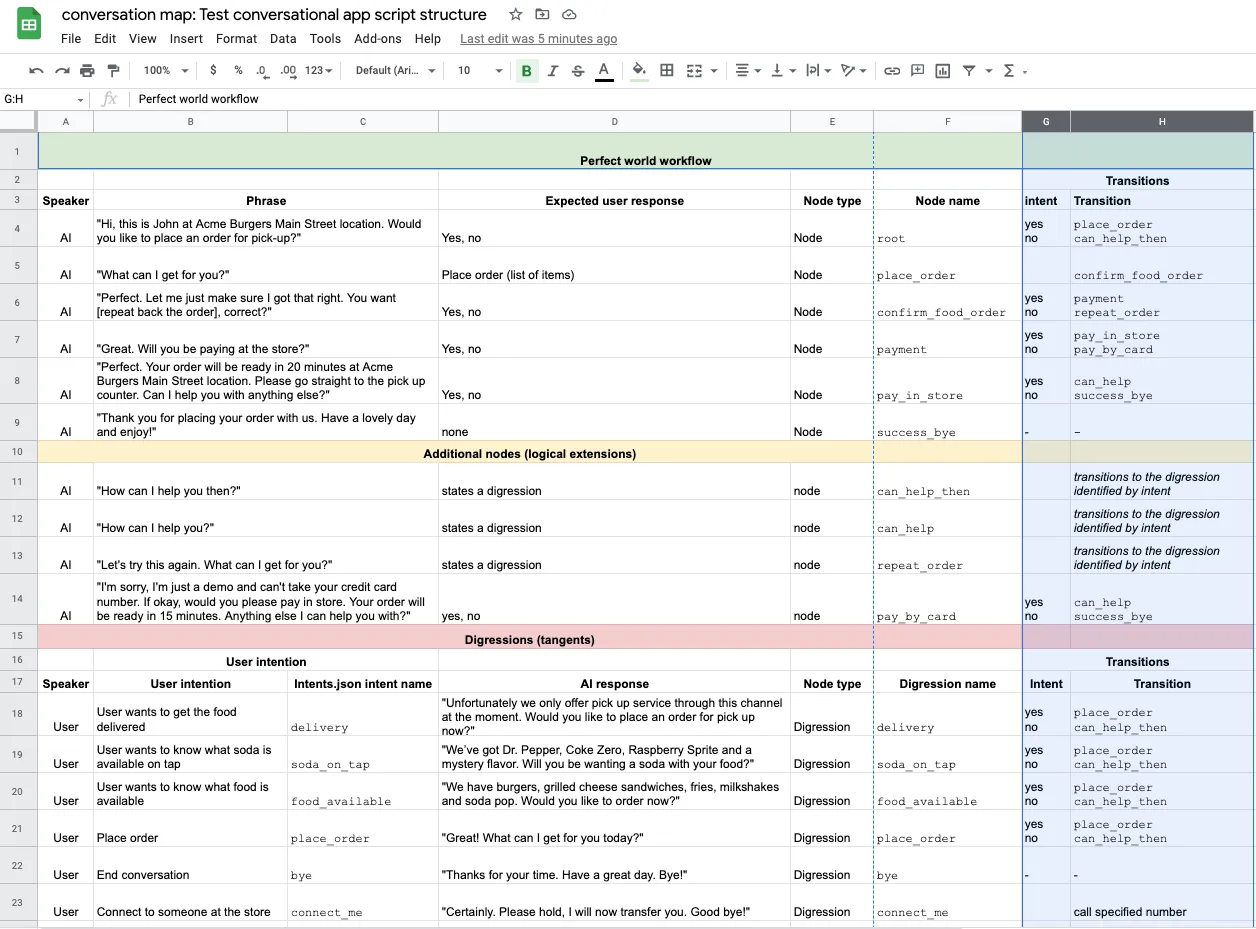The width and height of the screenshot is (1256, 929).
Task: Insert a chart
Action: (x=943, y=71)
